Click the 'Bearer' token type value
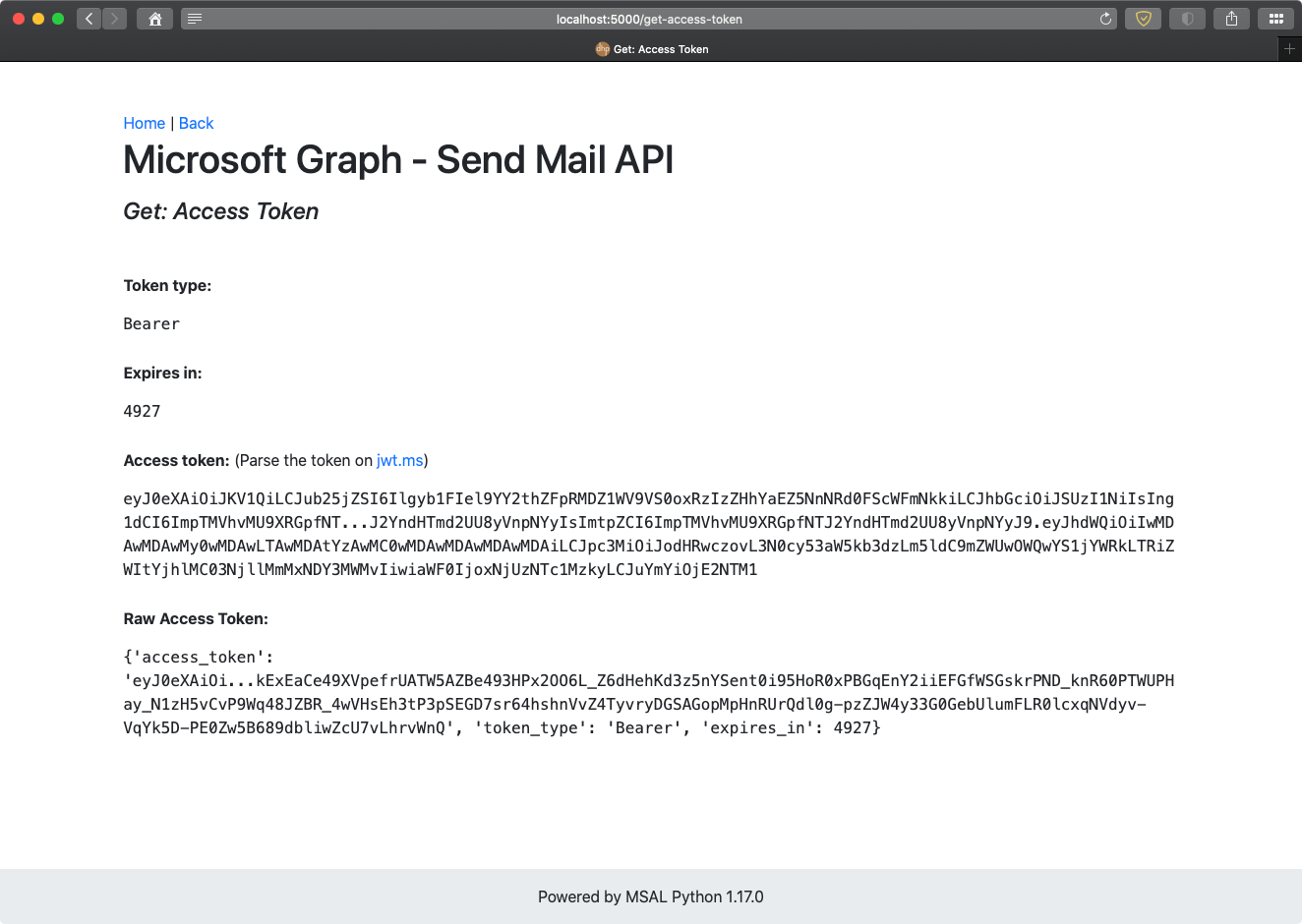 (x=151, y=323)
